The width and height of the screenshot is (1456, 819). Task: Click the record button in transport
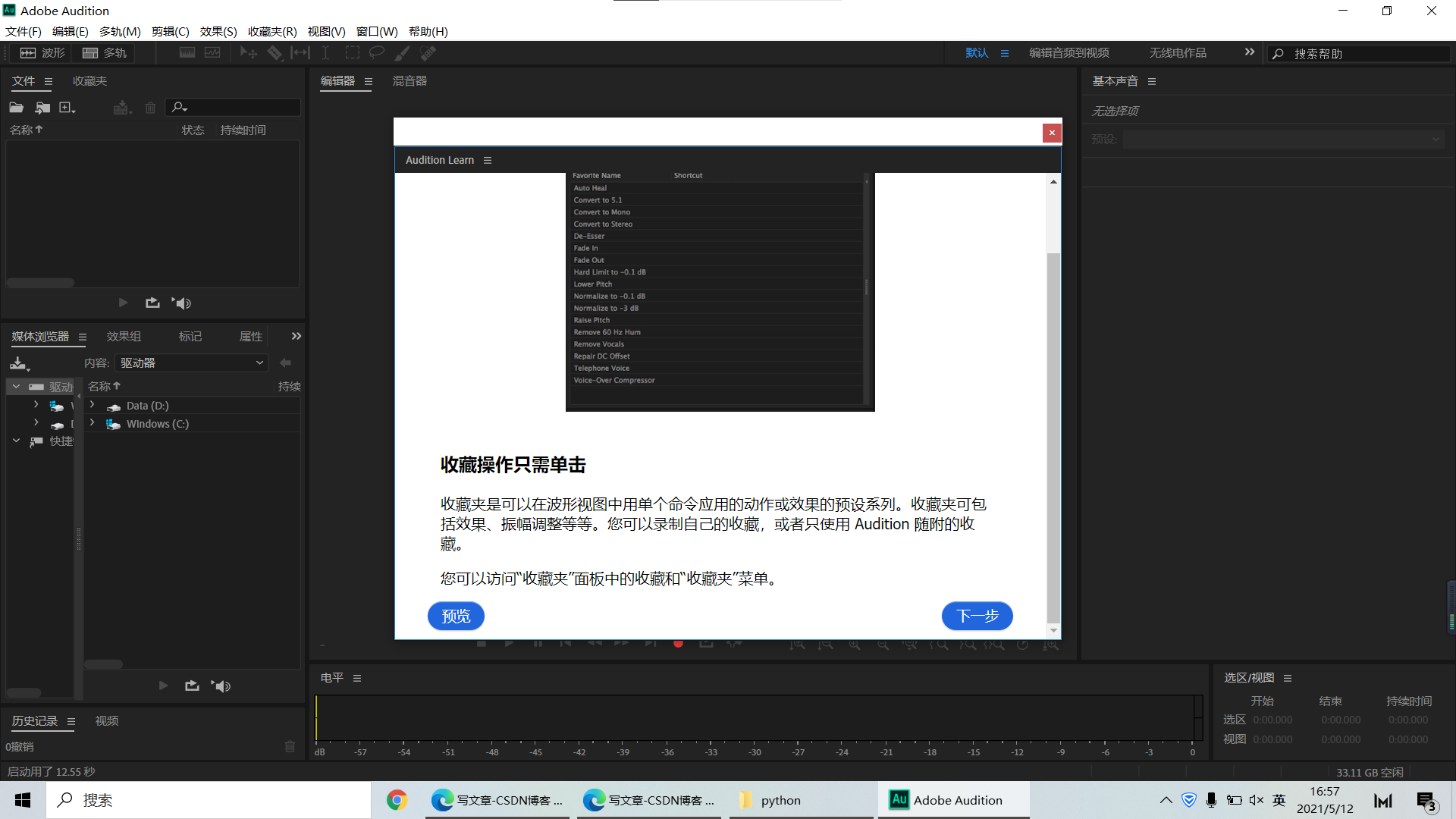tap(678, 644)
